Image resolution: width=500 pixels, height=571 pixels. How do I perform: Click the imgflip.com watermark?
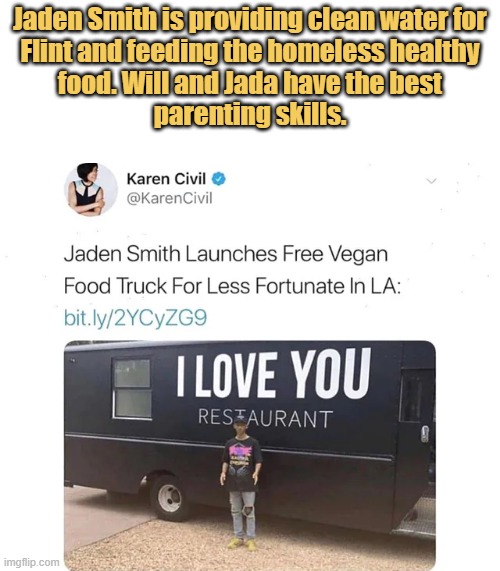click(x=31, y=562)
